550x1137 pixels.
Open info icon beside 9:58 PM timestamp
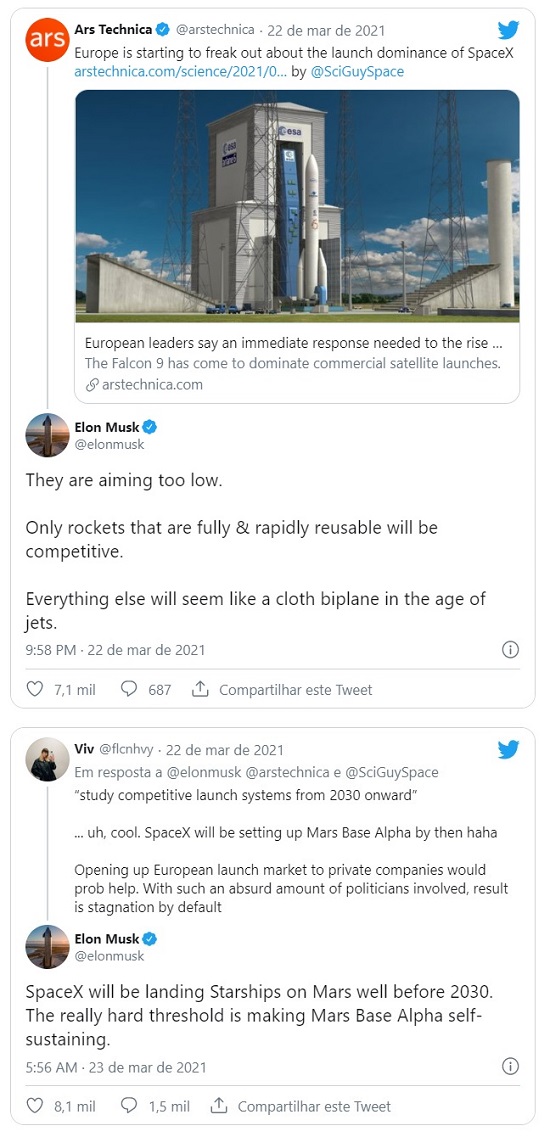tap(510, 650)
